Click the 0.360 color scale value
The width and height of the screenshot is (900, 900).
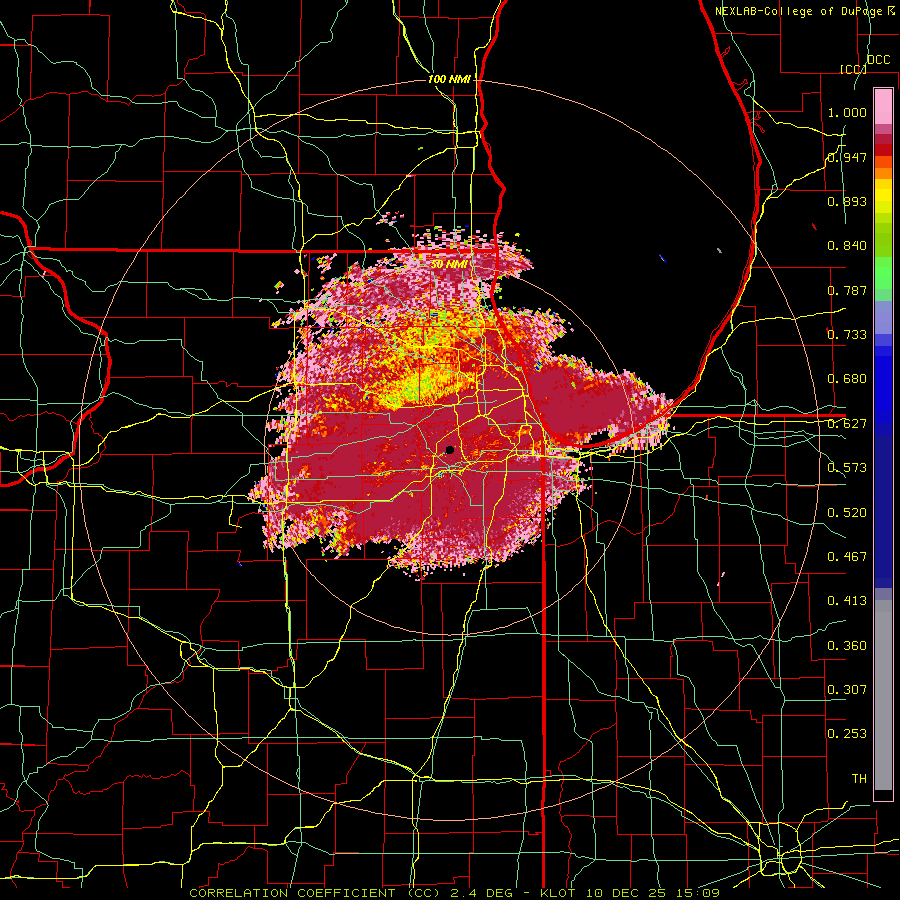coord(847,646)
